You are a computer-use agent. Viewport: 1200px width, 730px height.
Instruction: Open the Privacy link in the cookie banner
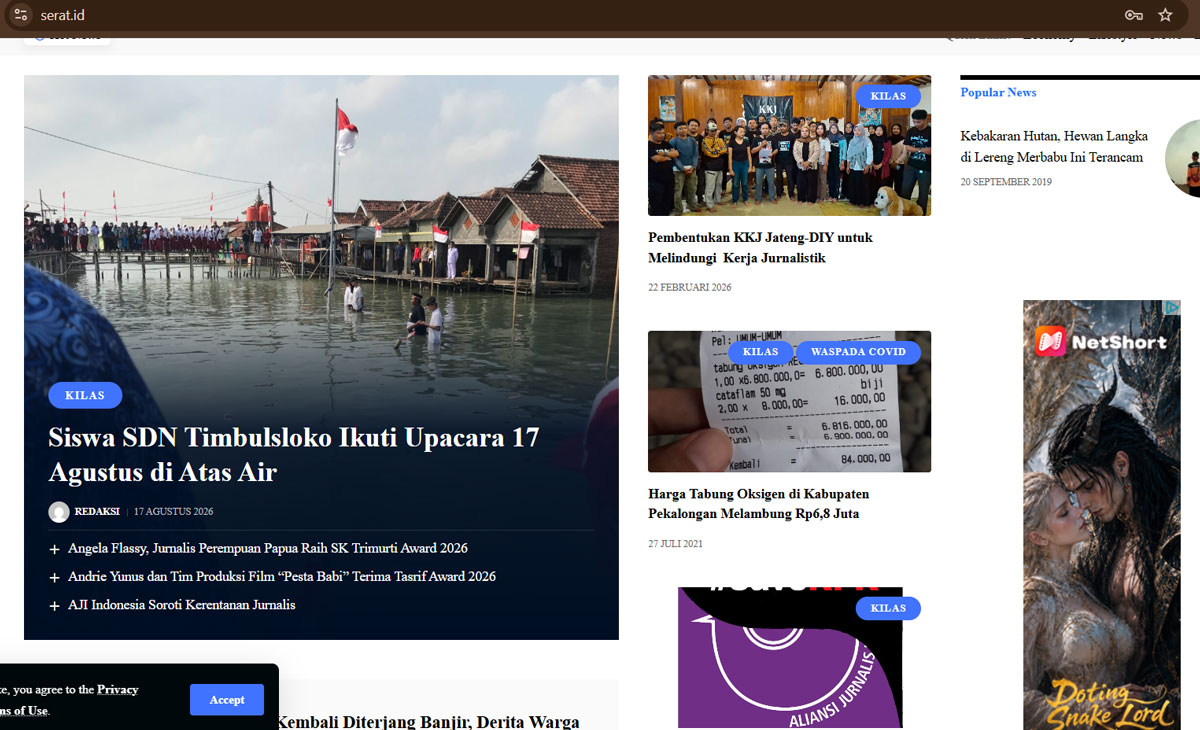(118, 690)
